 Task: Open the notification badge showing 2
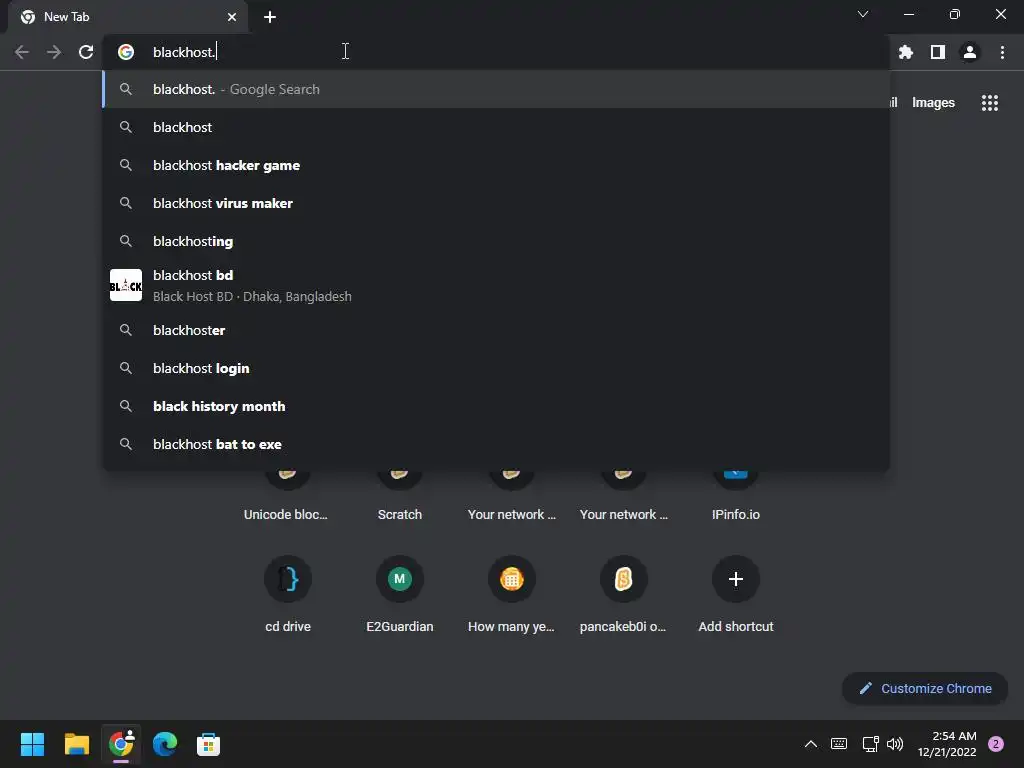[x=995, y=744]
